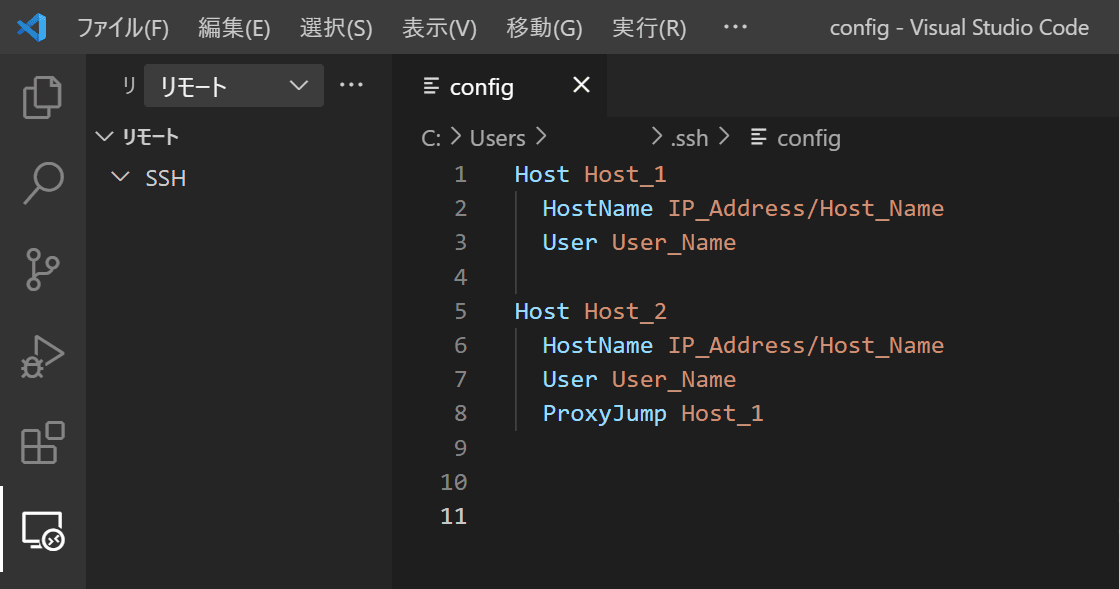Open the Extensions view icon
The height and width of the screenshot is (589, 1119).
tap(42, 443)
